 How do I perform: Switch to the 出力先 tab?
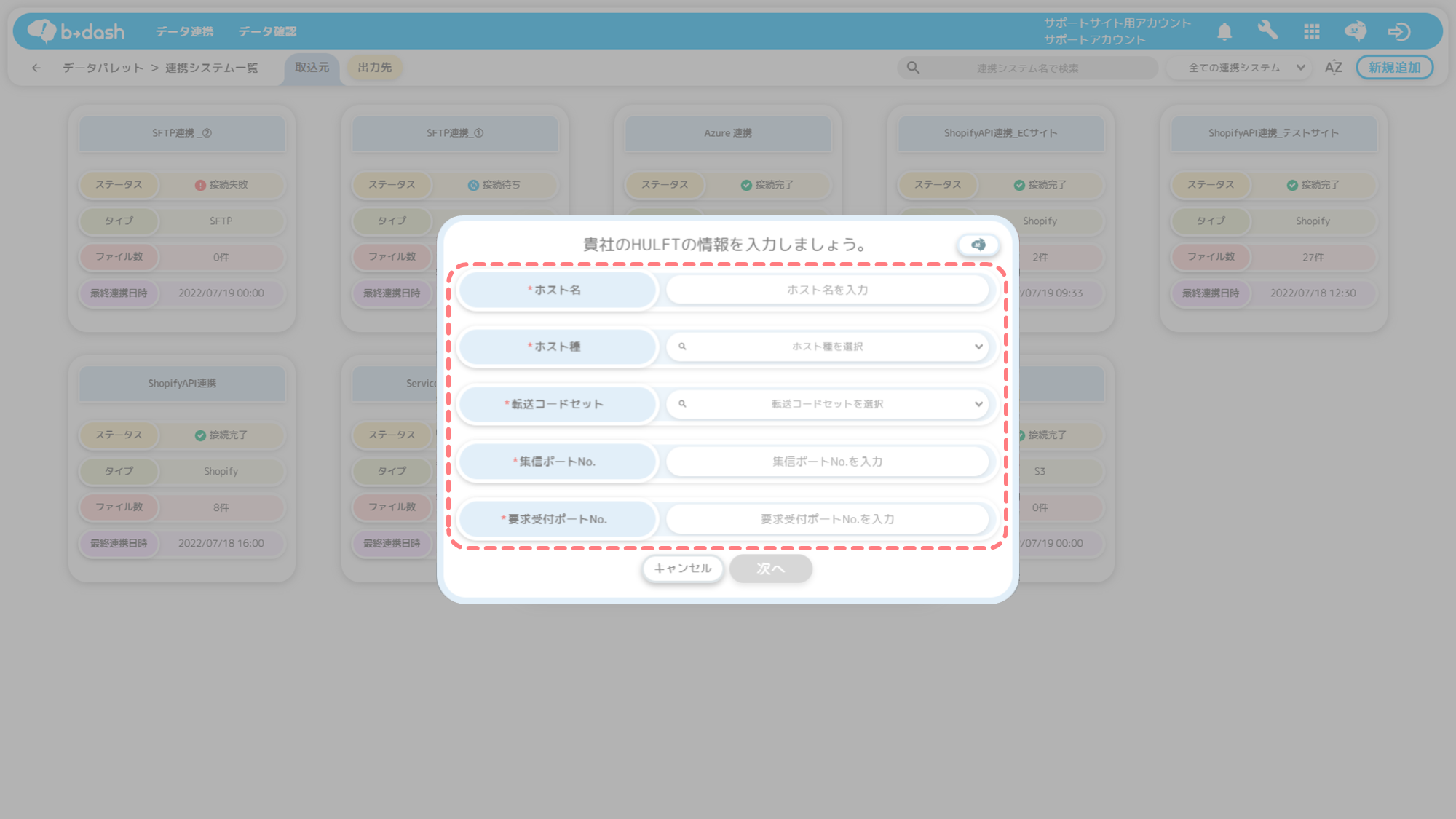pos(374,68)
